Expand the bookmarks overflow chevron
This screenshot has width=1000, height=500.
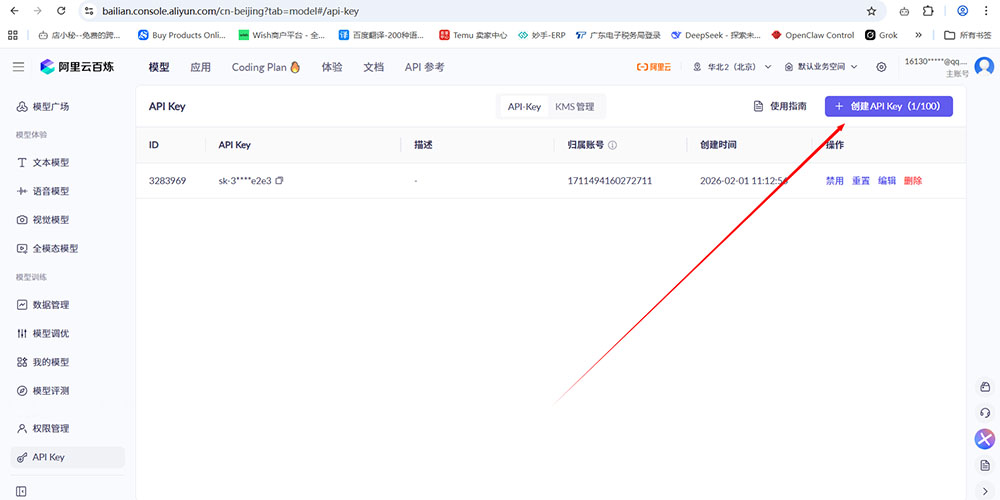(x=918, y=35)
